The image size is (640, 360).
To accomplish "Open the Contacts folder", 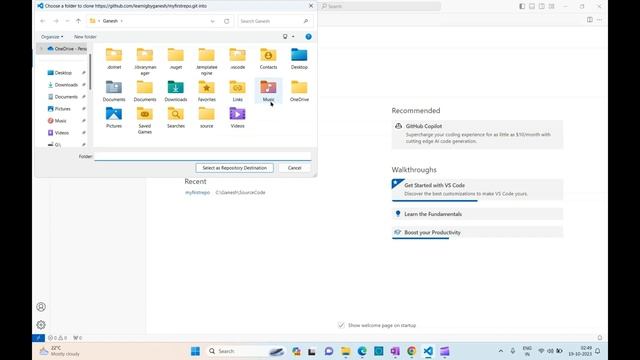I will click(268, 59).
